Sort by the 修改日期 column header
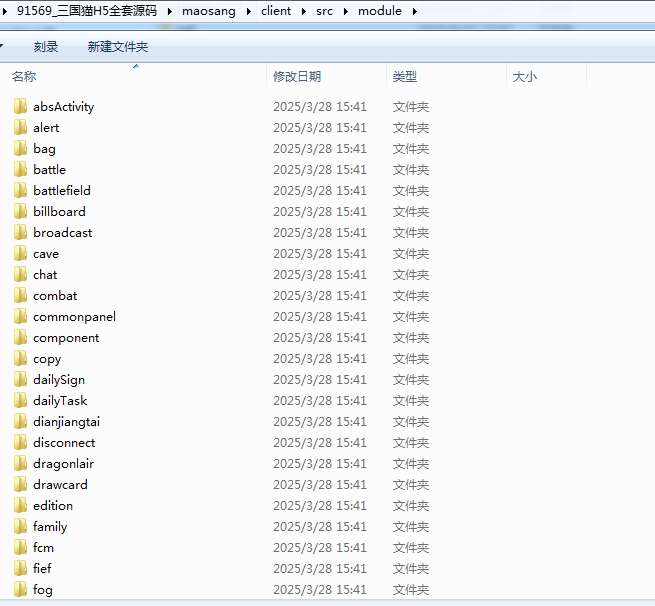This screenshot has width=655, height=606. [x=296, y=77]
